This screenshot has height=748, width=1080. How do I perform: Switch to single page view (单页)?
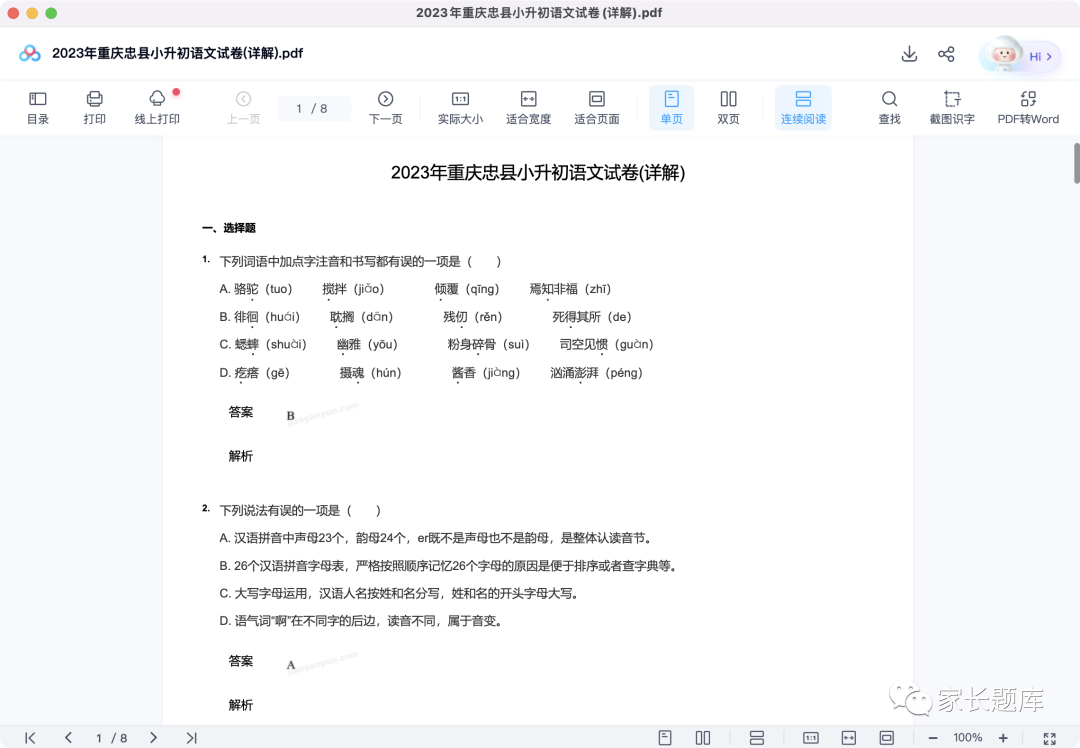[x=672, y=108]
